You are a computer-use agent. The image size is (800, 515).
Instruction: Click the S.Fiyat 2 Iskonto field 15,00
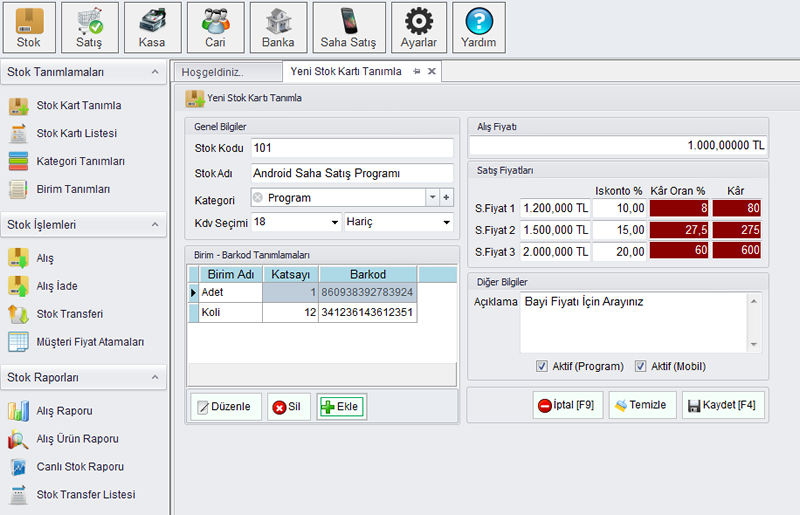[620, 230]
